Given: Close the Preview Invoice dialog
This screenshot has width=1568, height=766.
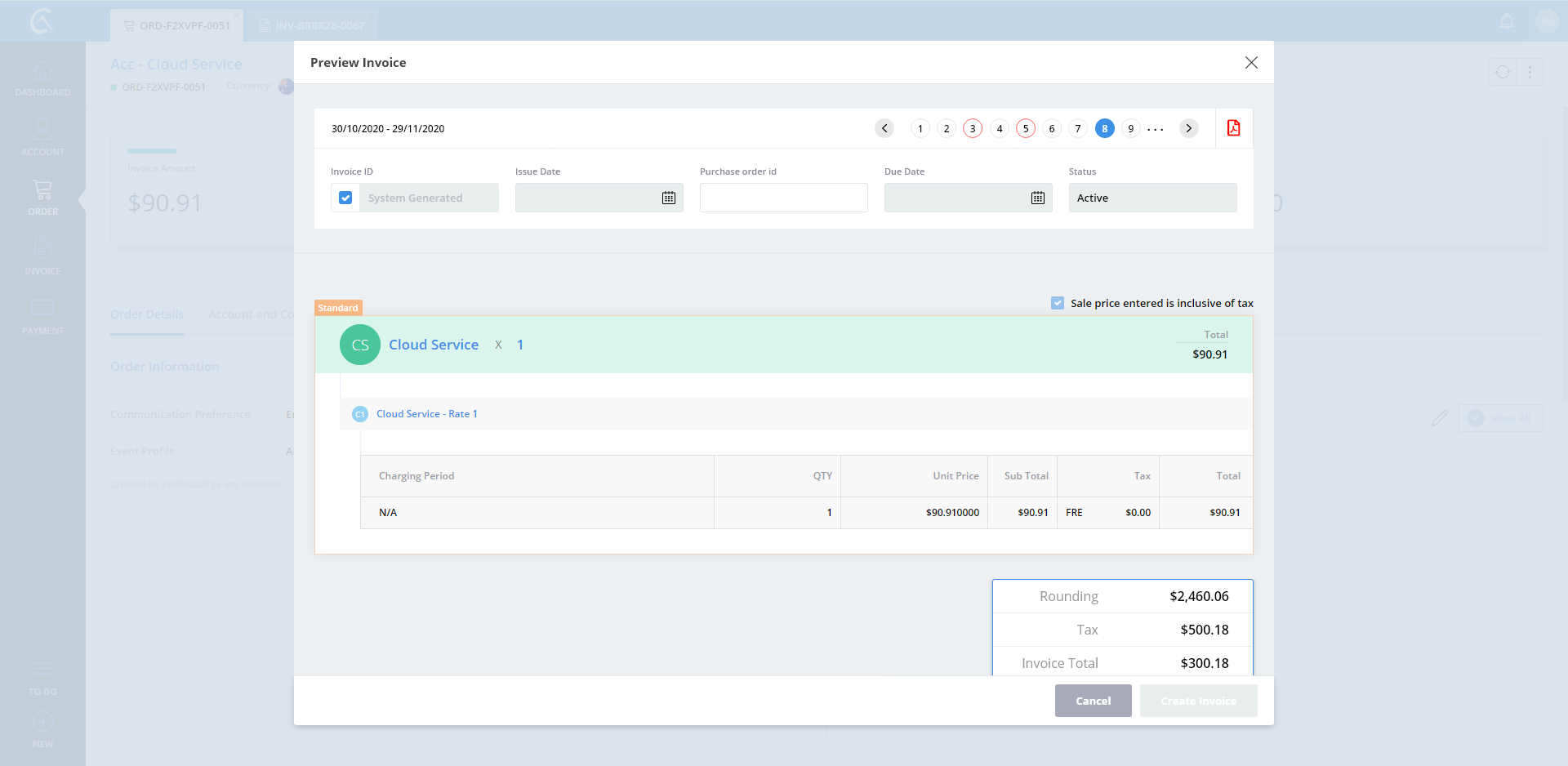Looking at the screenshot, I should click(x=1250, y=63).
